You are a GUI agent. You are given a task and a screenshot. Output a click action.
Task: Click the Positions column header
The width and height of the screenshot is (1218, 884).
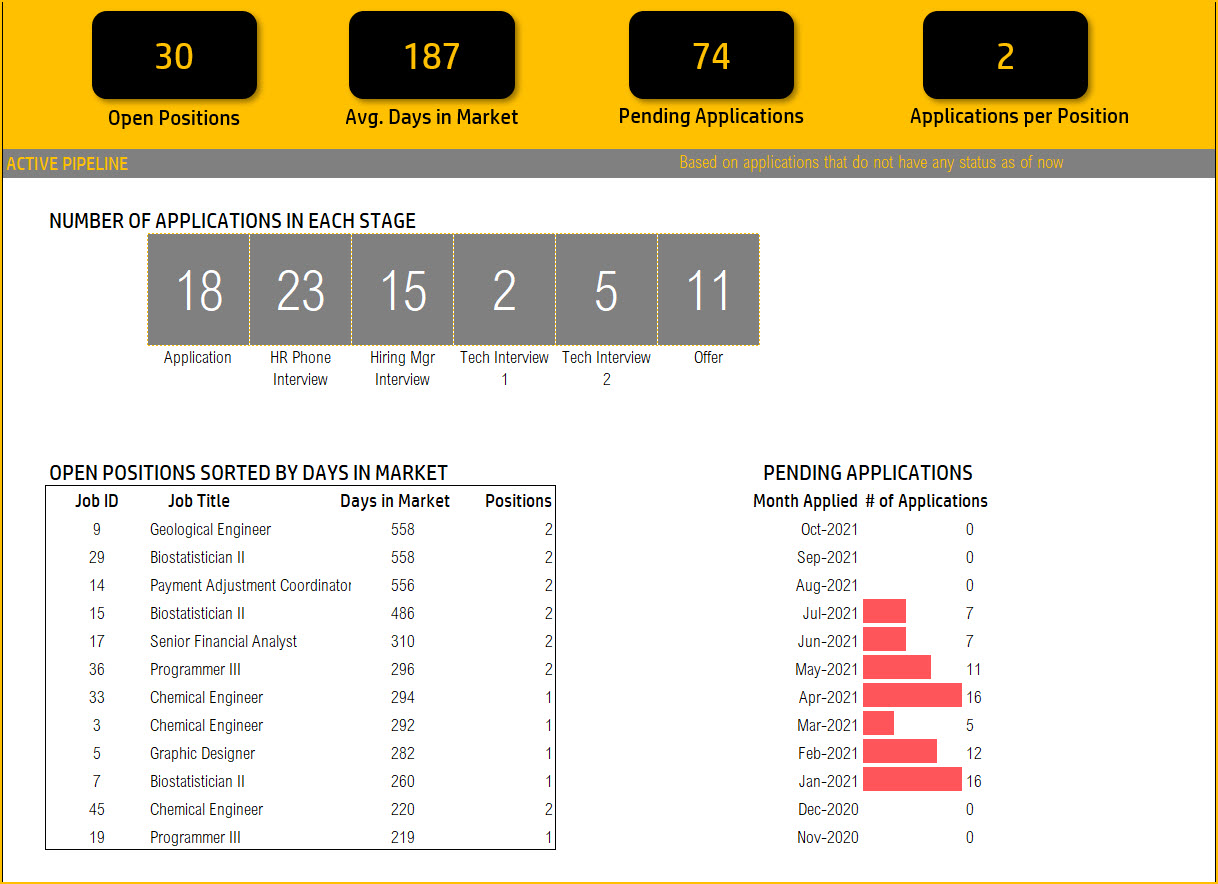pos(518,501)
